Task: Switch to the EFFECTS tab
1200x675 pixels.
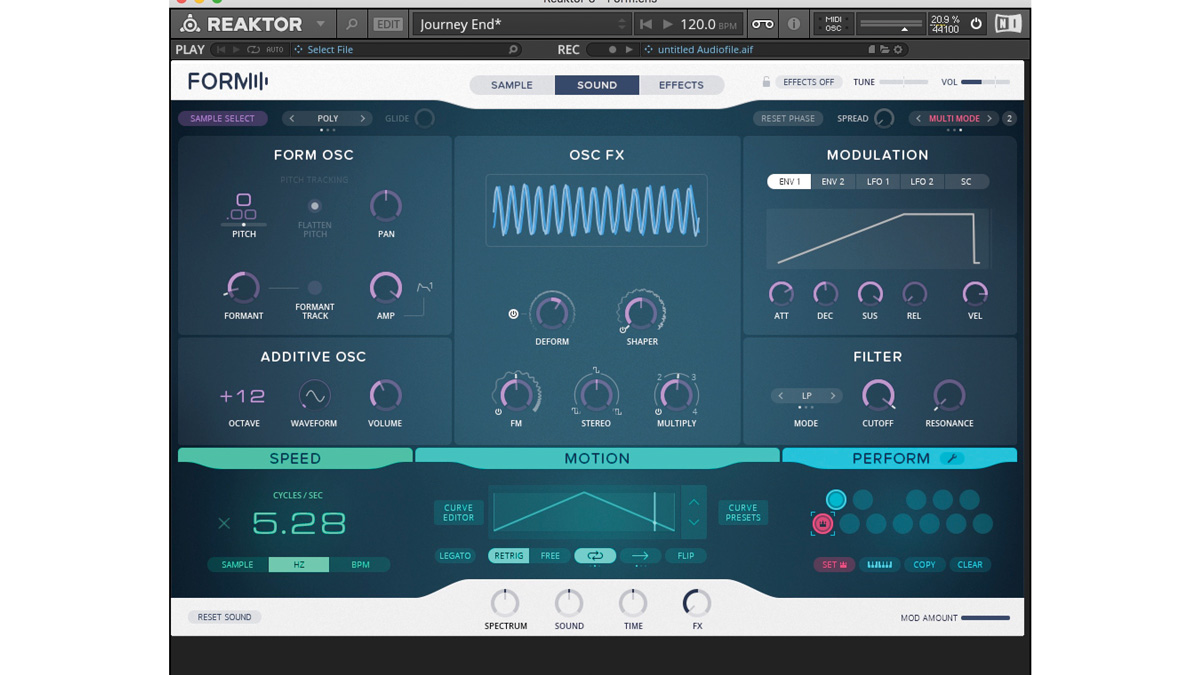Action: click(682, 85)
